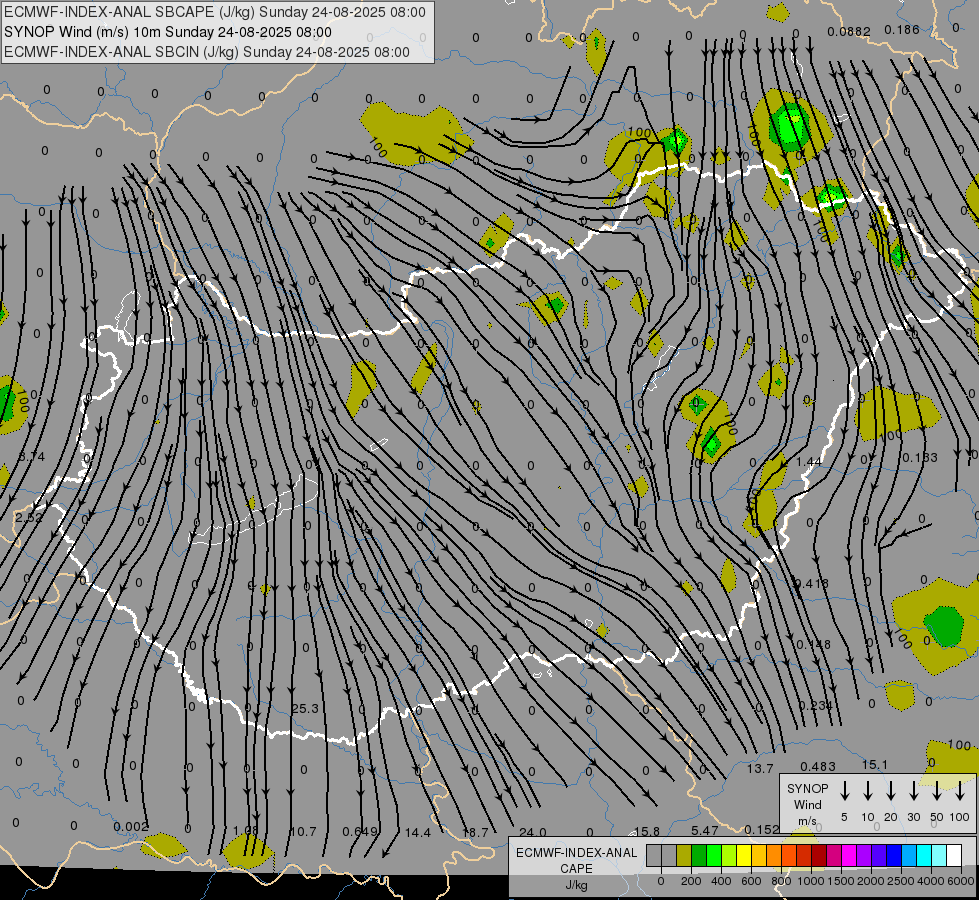Click the 0.148 value on the map

point(814,644)
